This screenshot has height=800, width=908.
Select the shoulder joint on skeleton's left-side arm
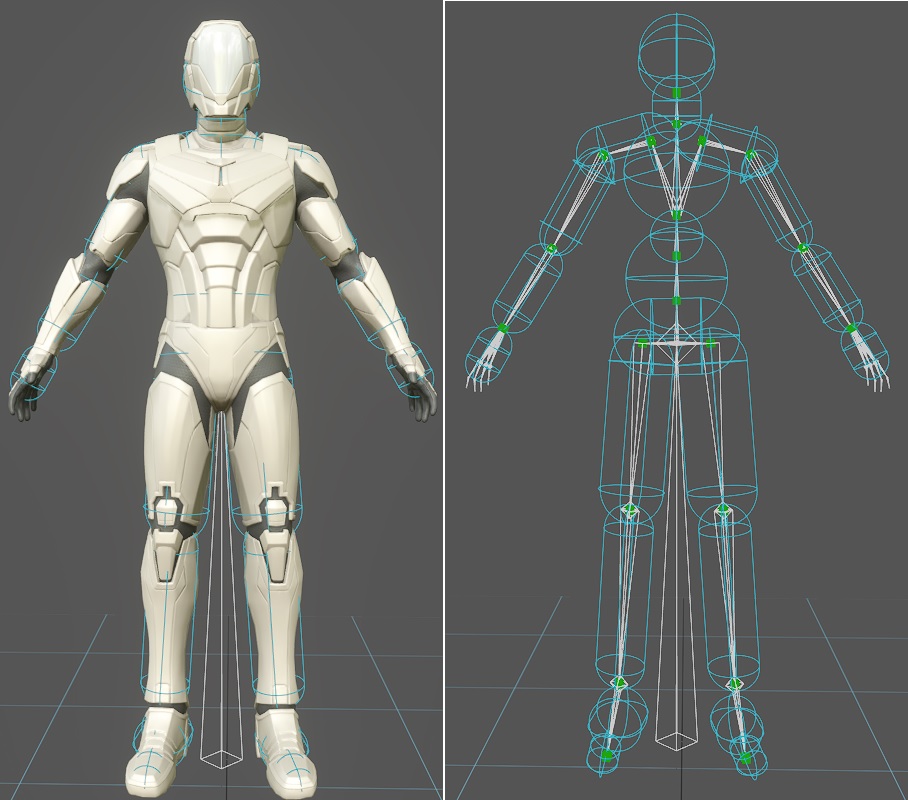603,155
